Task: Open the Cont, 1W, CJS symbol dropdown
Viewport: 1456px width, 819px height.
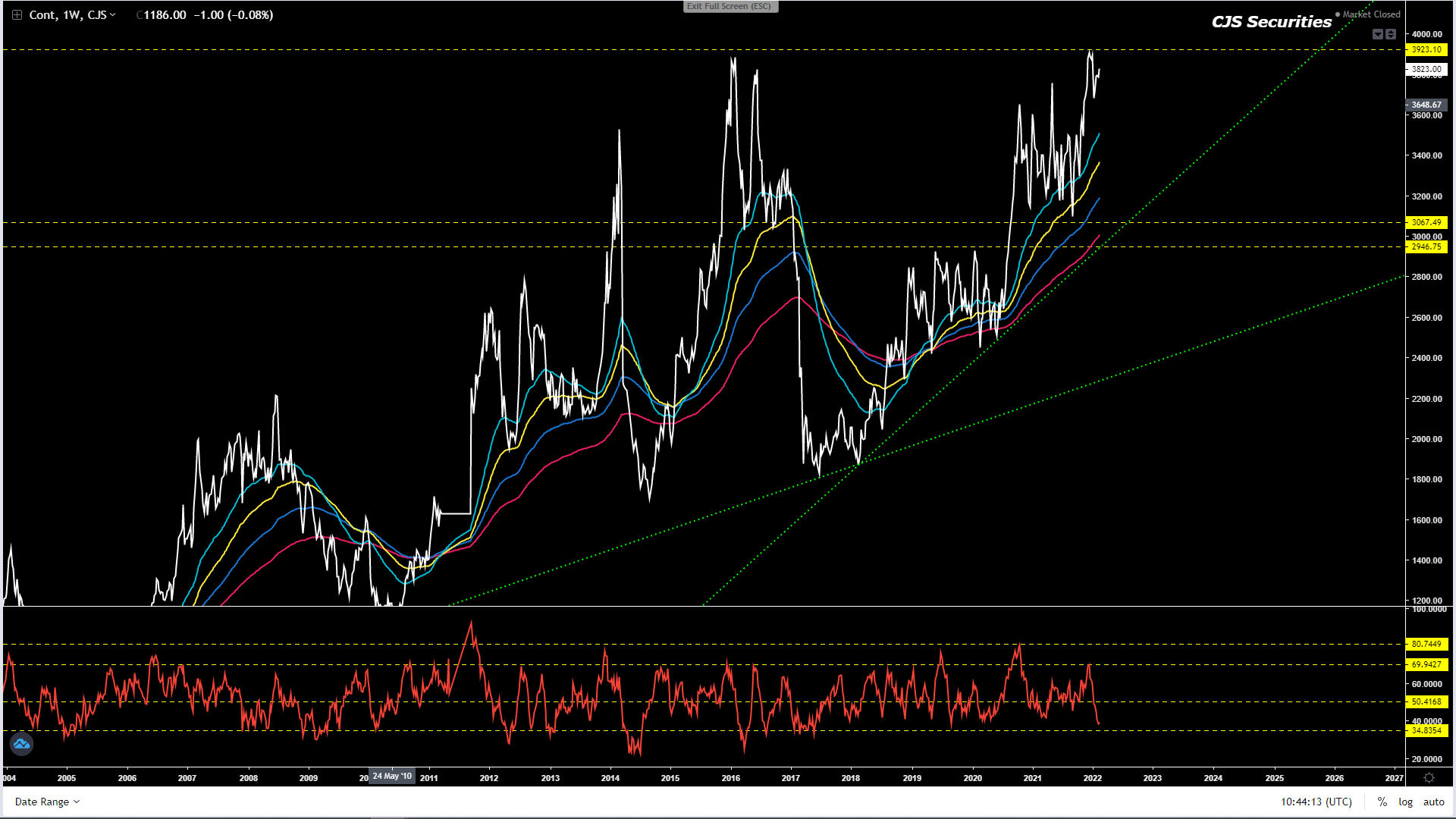Action: [x=72, y=15]
